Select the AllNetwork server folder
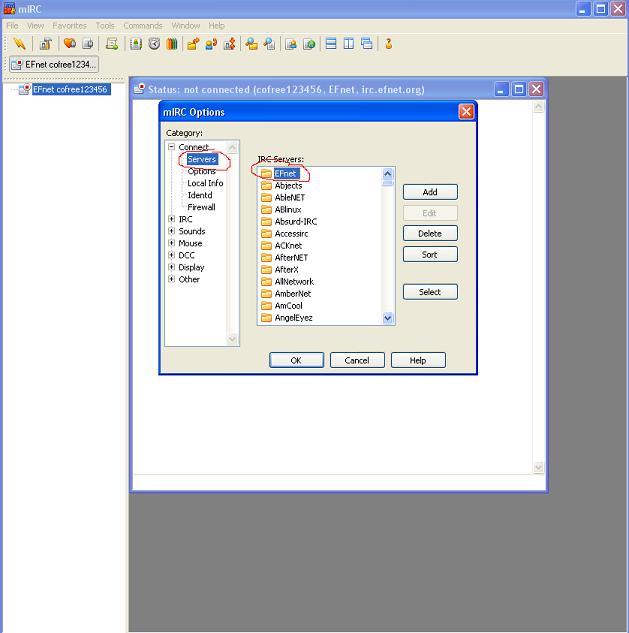 (287, 281)
